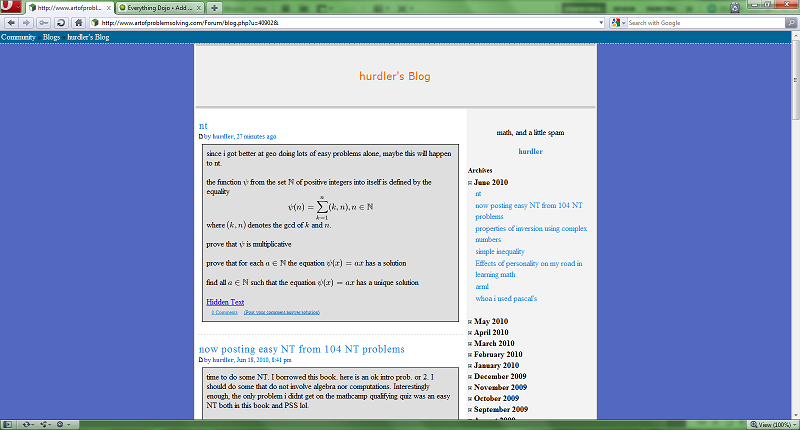800x430 pixels.
Task: Expand the April 2010 archive
Action: pyautogui.click(x=470, y=333)
